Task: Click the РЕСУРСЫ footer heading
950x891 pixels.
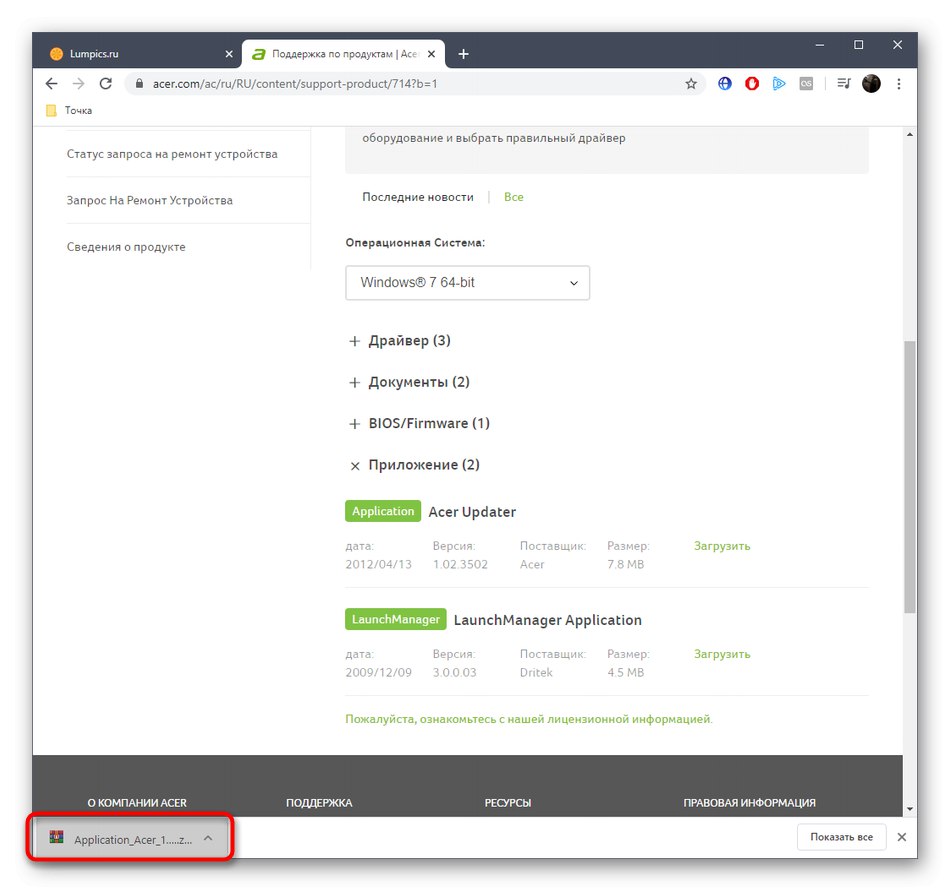Action: point(508,803)
